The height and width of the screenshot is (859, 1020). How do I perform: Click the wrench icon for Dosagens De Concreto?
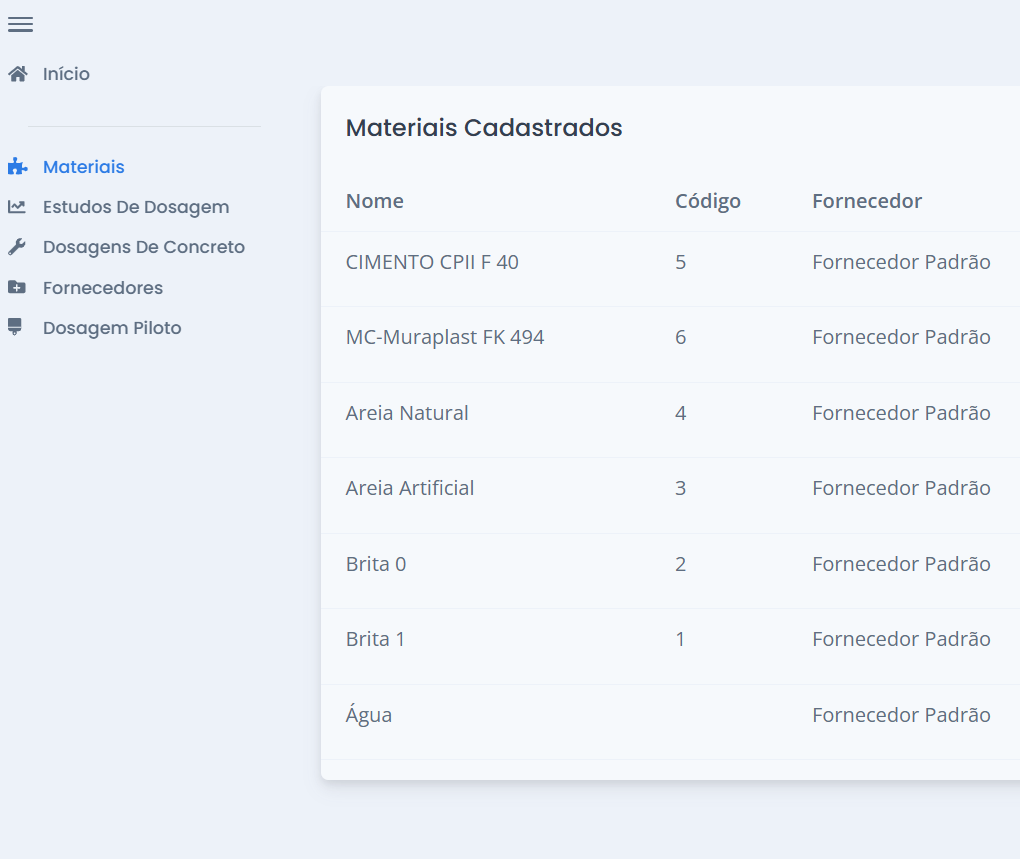(x=17, y=247)
